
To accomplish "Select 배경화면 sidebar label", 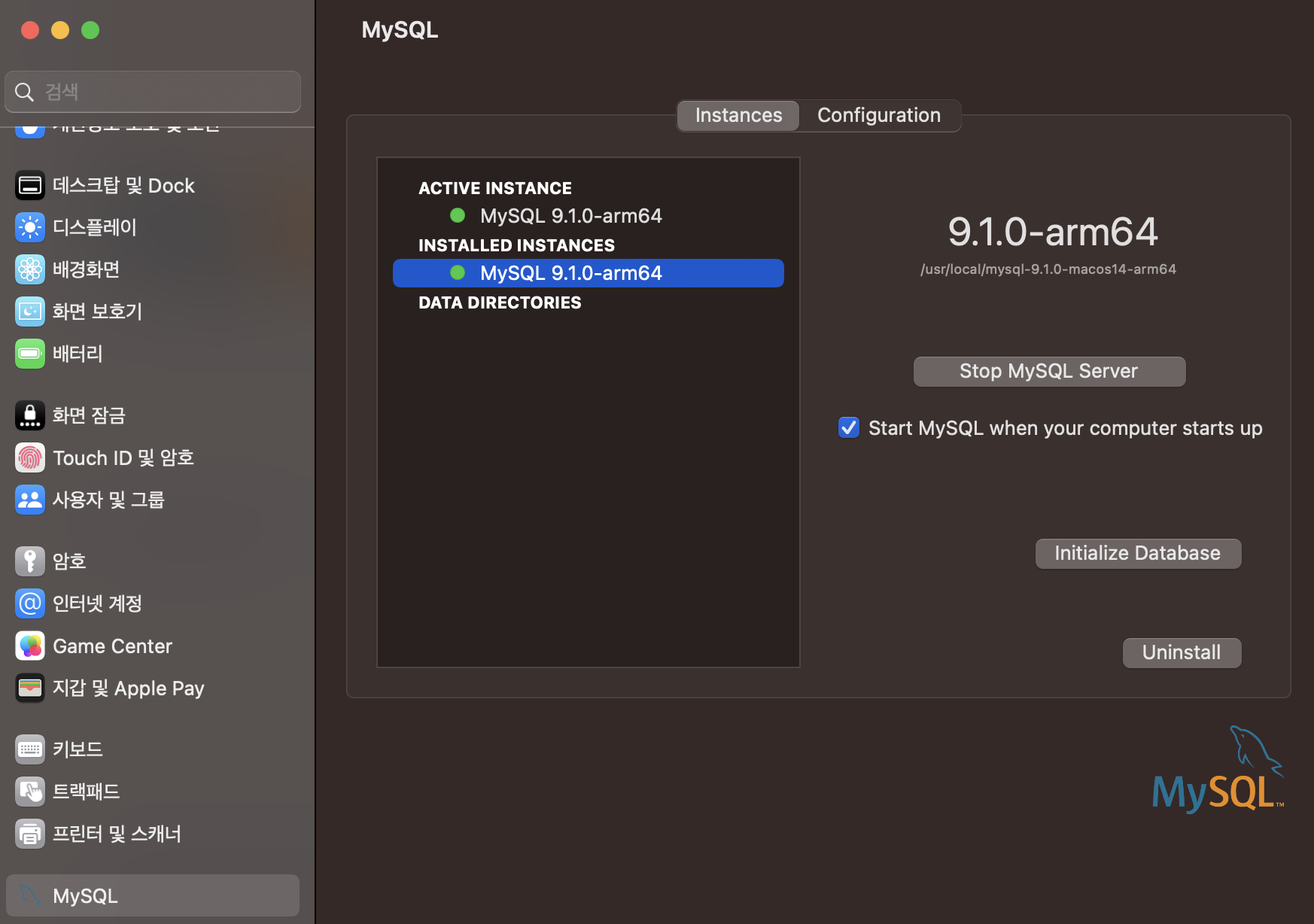I will point(87,269).
